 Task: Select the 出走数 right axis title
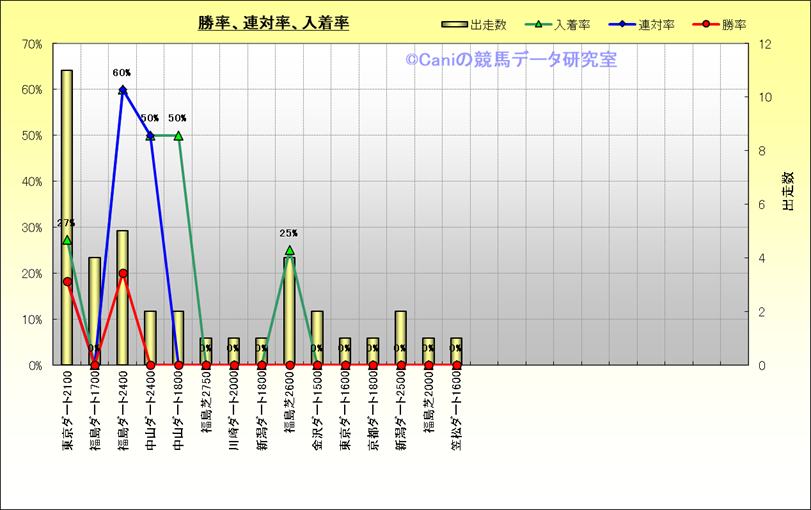pyautogui.click(x=787, y=191)
